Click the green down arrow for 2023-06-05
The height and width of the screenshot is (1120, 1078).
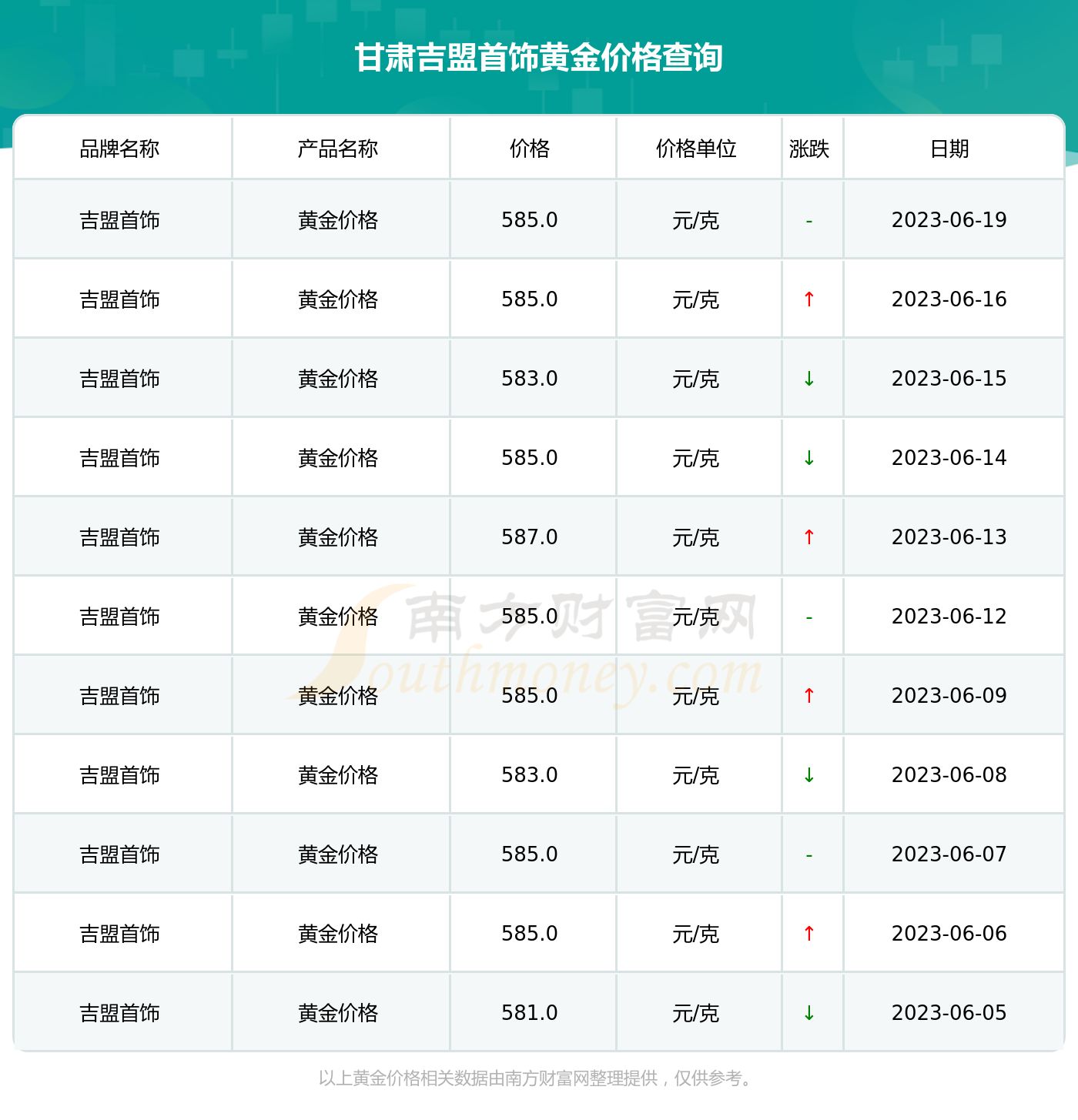pos(809,1013)
